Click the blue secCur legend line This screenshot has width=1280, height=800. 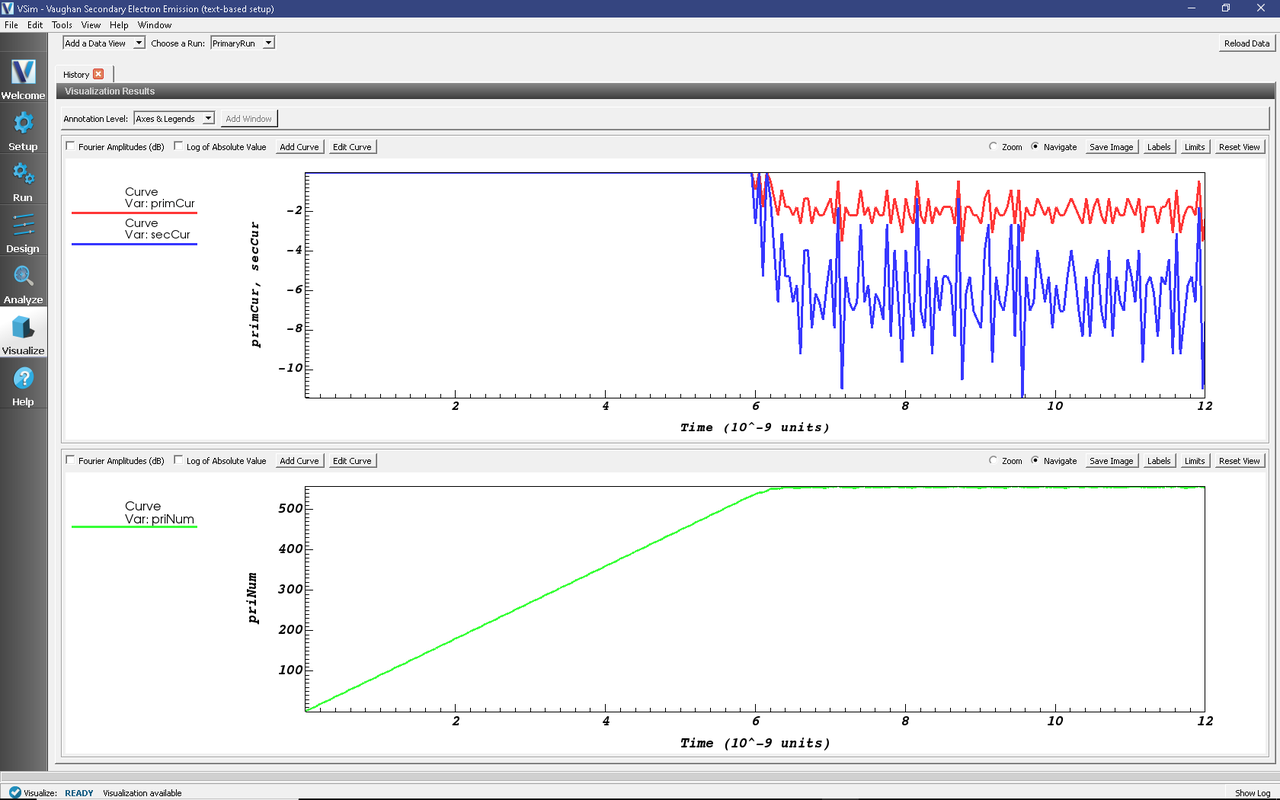(134, 244)
